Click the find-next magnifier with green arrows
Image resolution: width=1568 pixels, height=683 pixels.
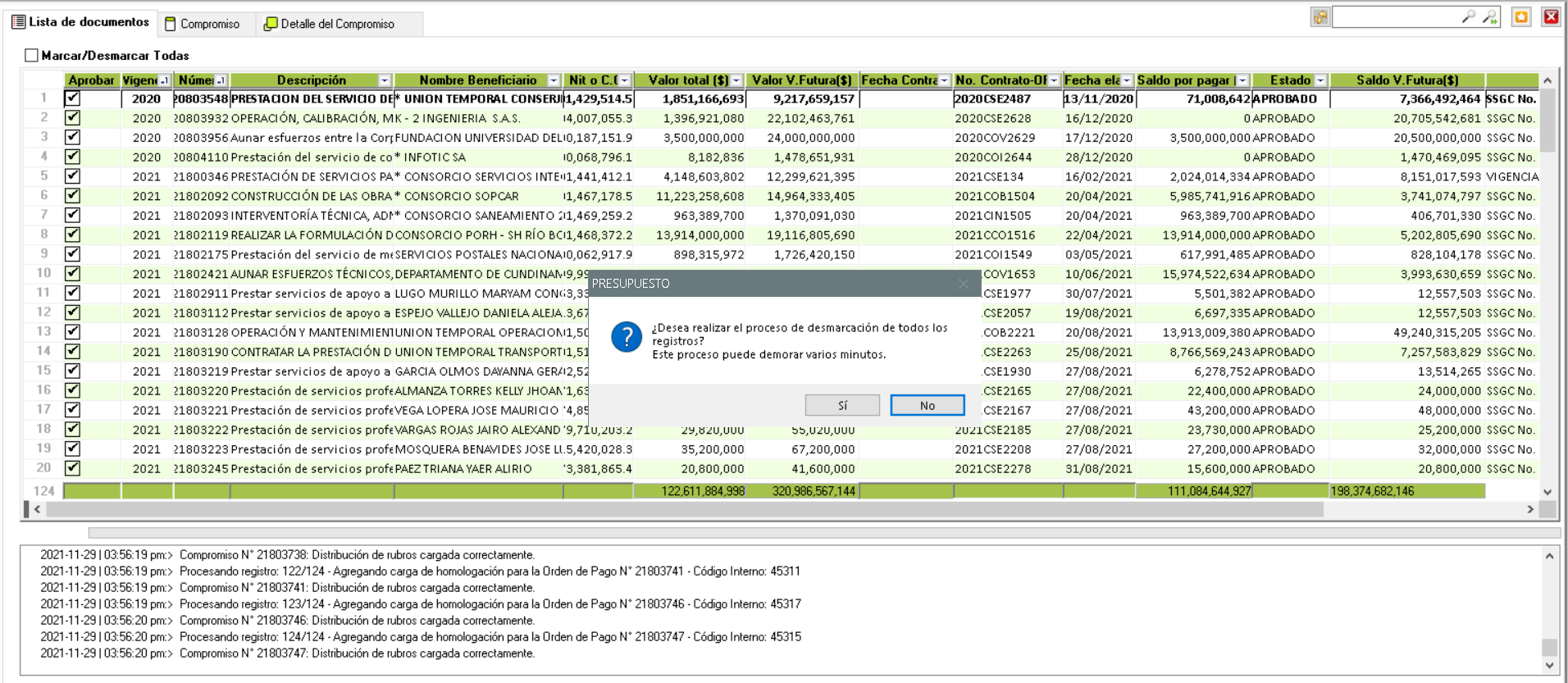pyautogui.click(x=1489, y=17)
